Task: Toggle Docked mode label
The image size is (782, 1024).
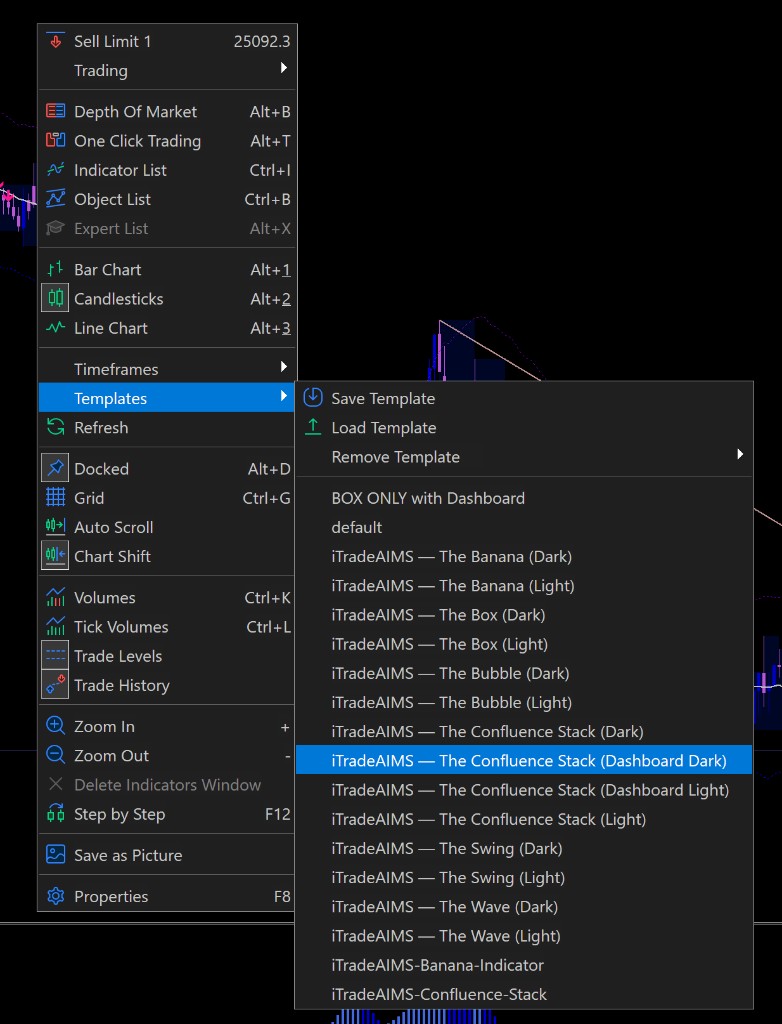Action: (x=101, y=469)
